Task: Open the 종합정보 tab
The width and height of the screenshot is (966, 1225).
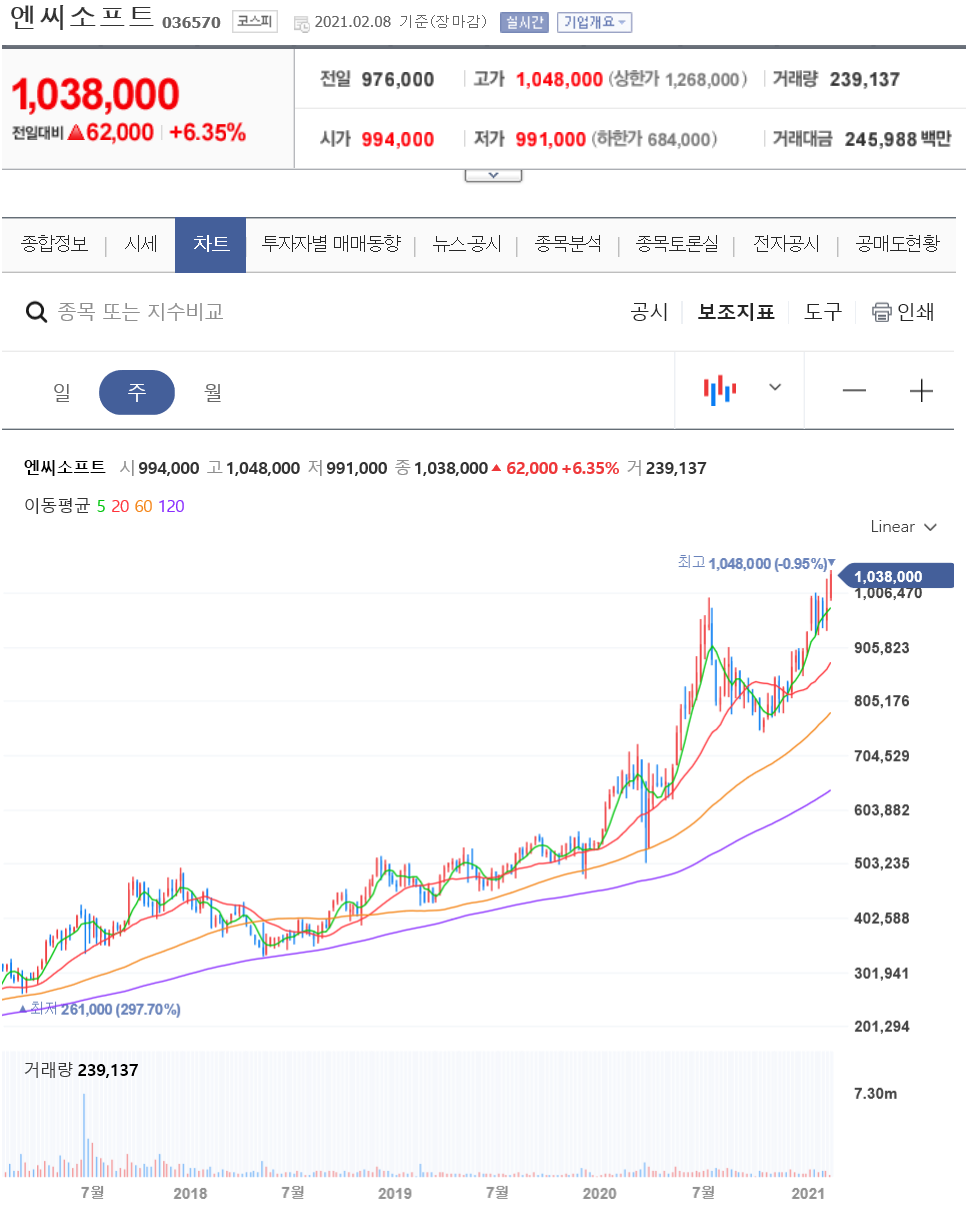Action: (x=54, y=244)
